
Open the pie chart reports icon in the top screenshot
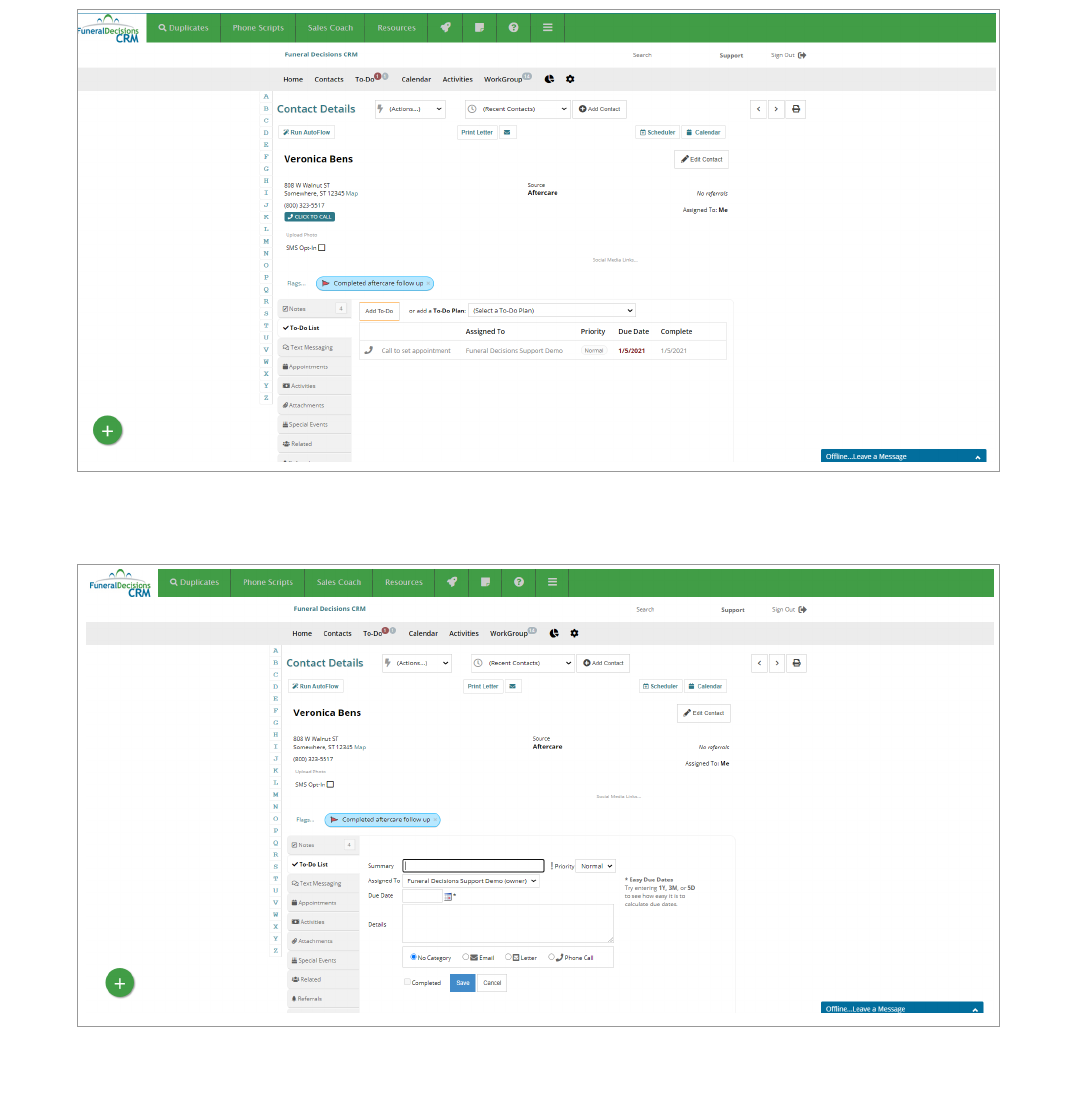(x=550, y=79)
